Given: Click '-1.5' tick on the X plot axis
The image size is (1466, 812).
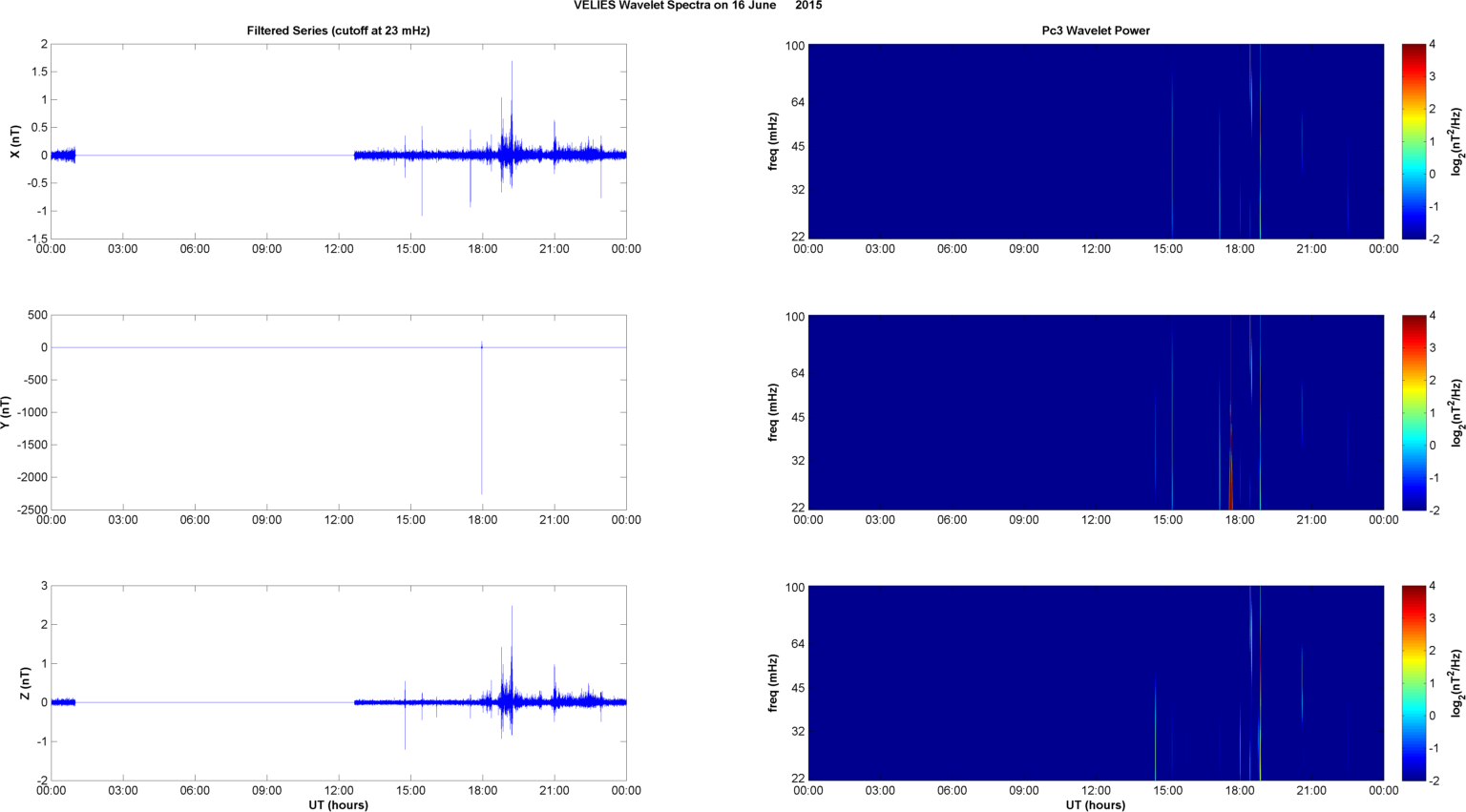Looking at the screenshot, I should coord(37,239).
